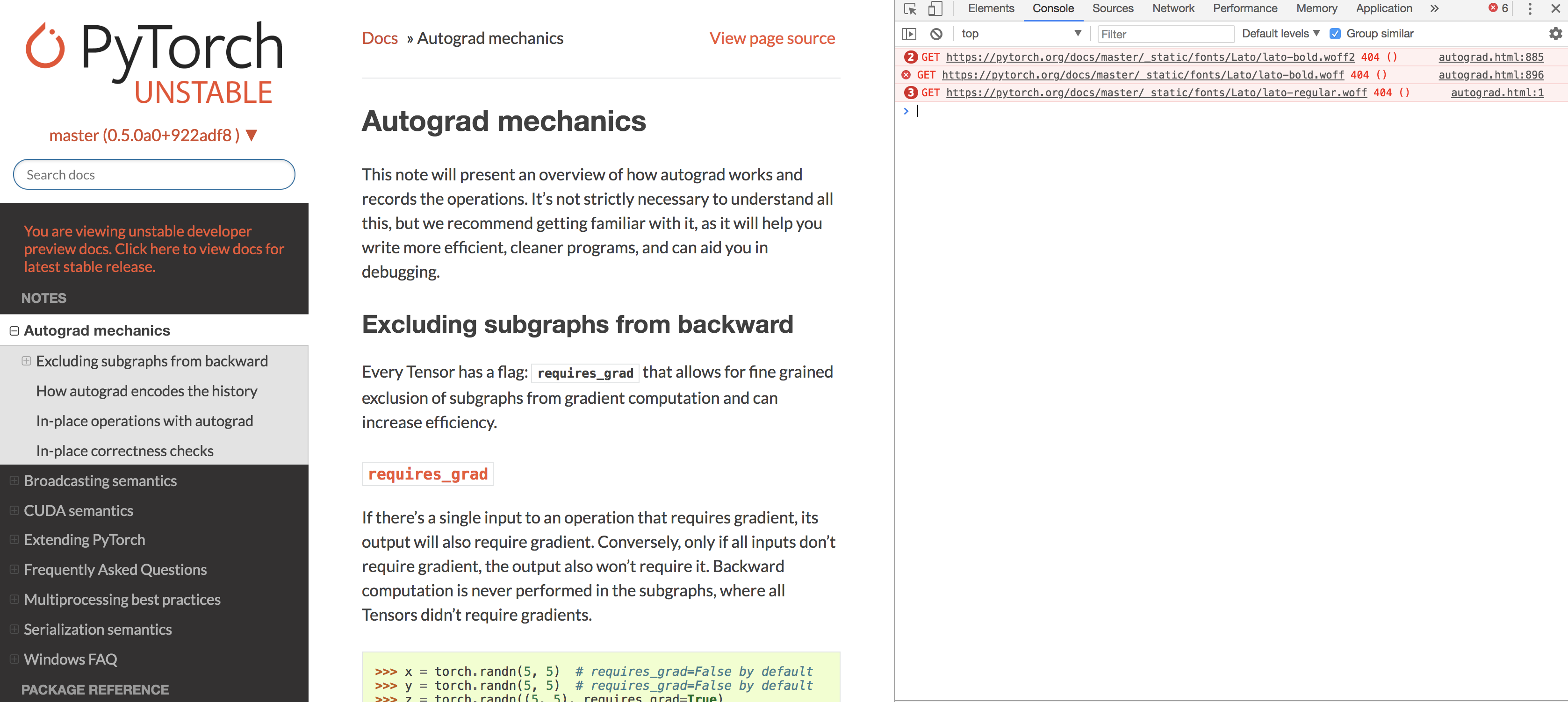The image size is (1568, 702).
Task: Open the lato-bold.woff2 error URL
Action: [x=1150, y=57]
